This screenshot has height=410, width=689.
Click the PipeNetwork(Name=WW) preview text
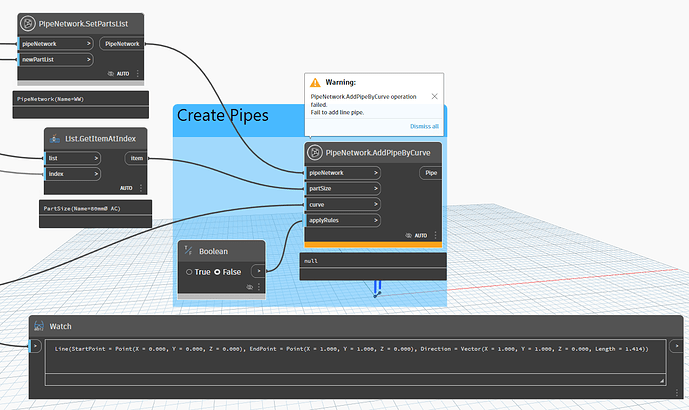pos(50,99)
